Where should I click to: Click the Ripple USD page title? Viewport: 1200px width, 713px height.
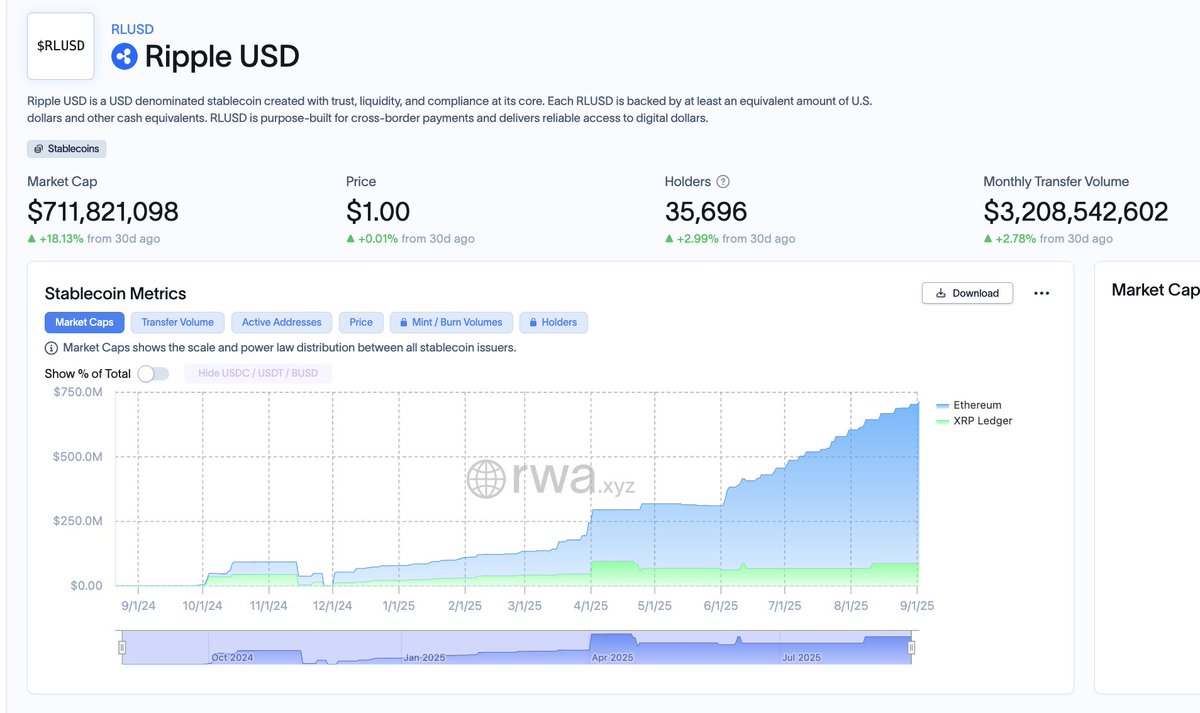[x=222, y=56]
